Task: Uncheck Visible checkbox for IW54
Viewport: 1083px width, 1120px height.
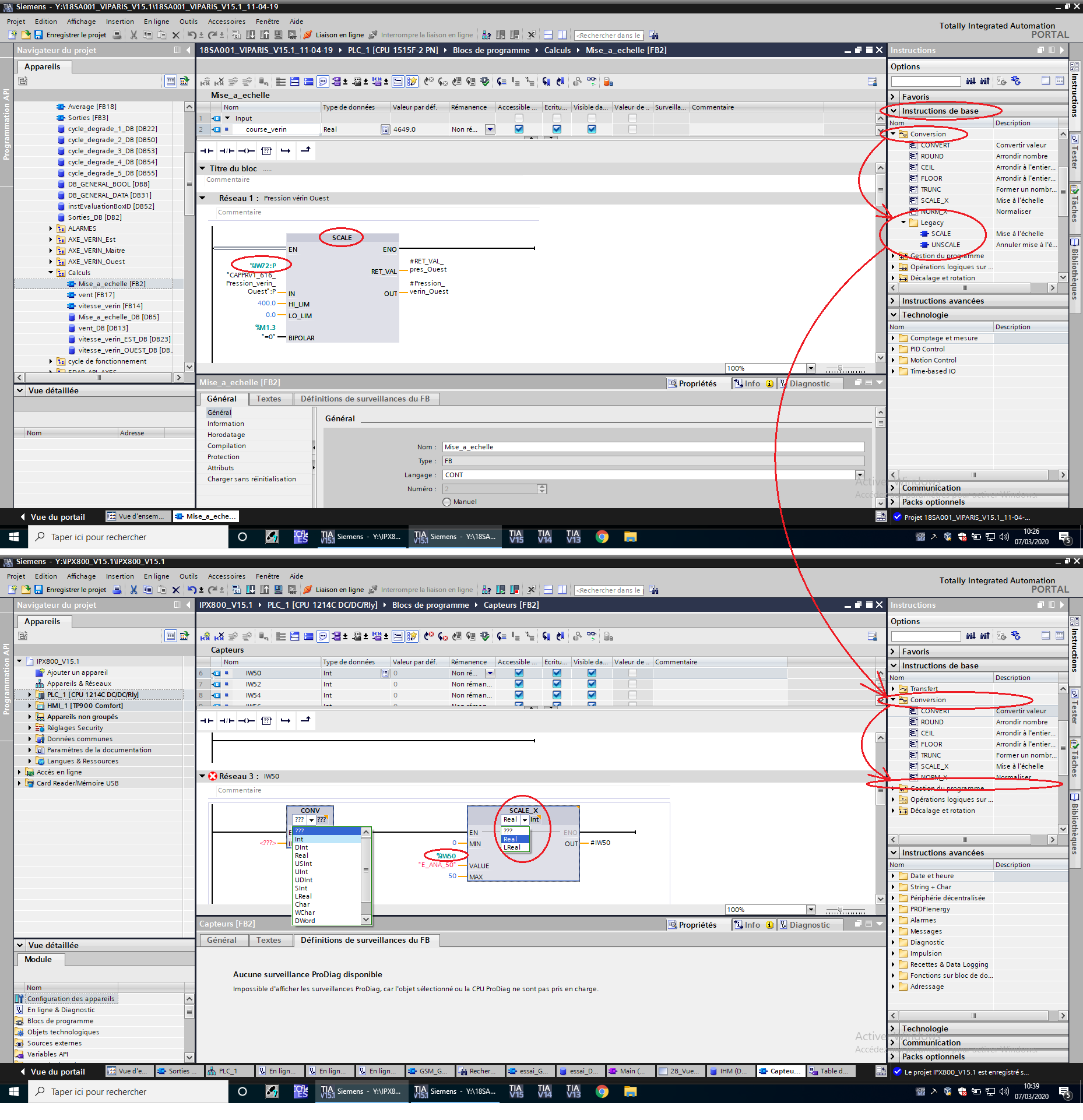Action: pyautogui.click(x=592, y=695)
